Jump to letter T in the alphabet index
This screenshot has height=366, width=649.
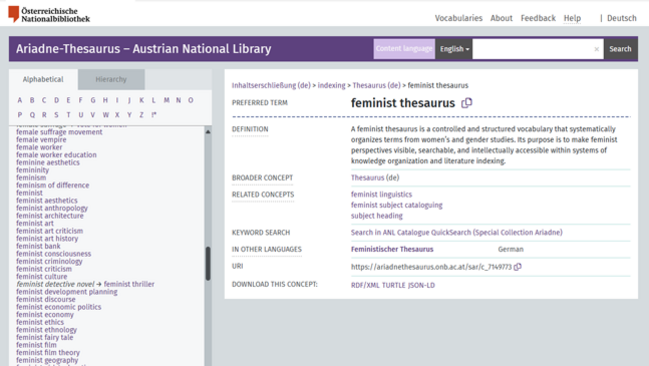tap(68, 115)
